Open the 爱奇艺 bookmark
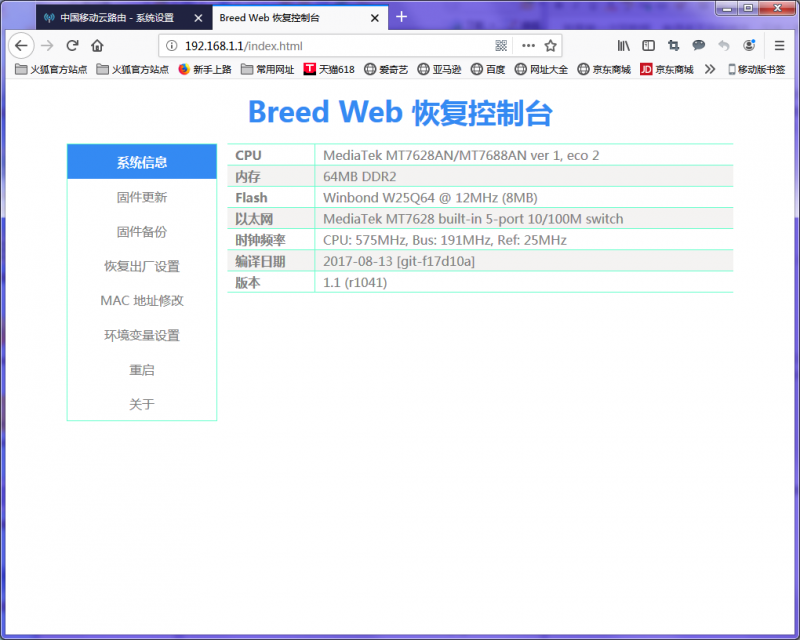The width and height of the screenshot is (800, 640). (386, 69)
